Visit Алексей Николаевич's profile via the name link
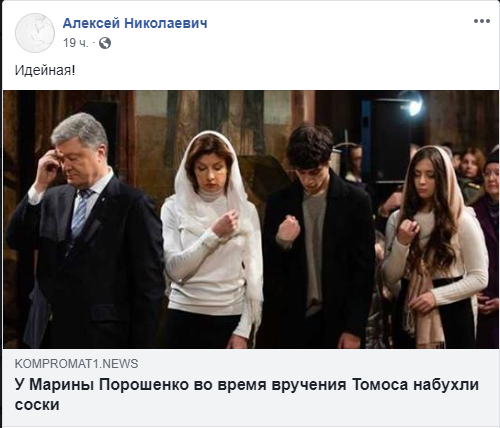This screenshot has height=428, width=500. [x=135, y=23]
